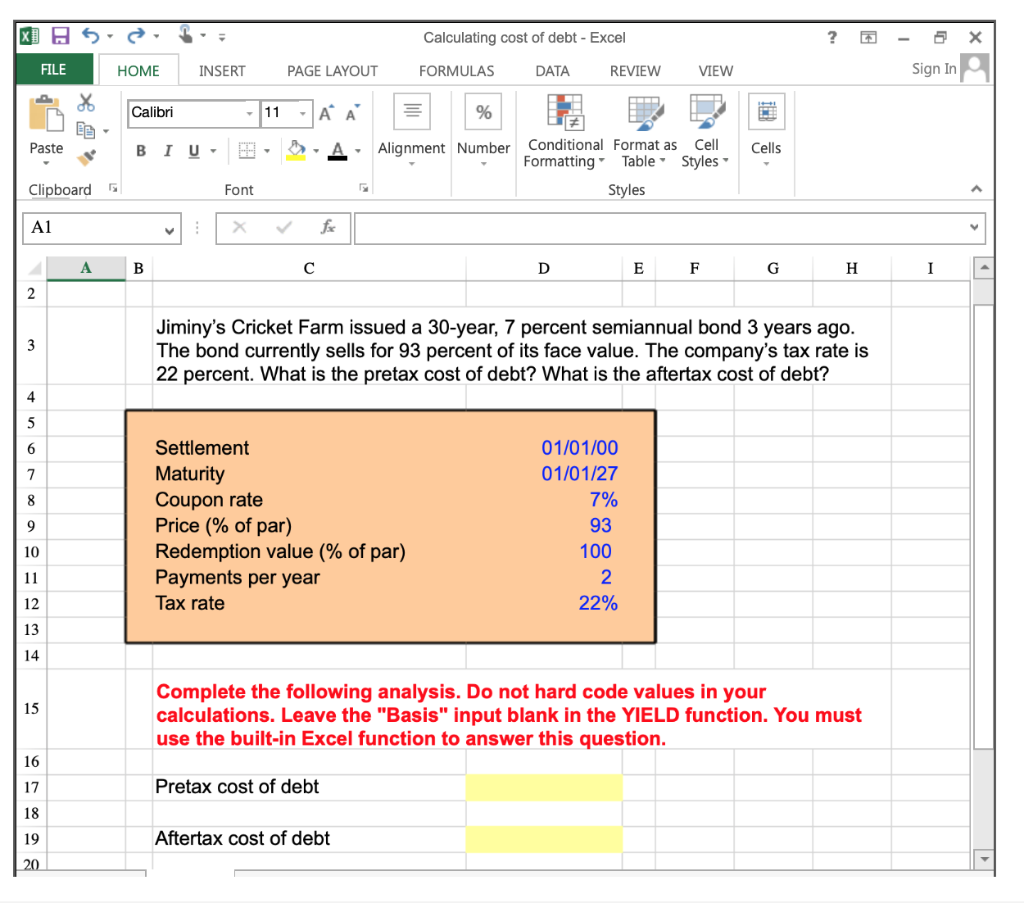The height and width of the screenshot is (903, 1024).
Task: Click the Percent Style icon
Action: 483,111
